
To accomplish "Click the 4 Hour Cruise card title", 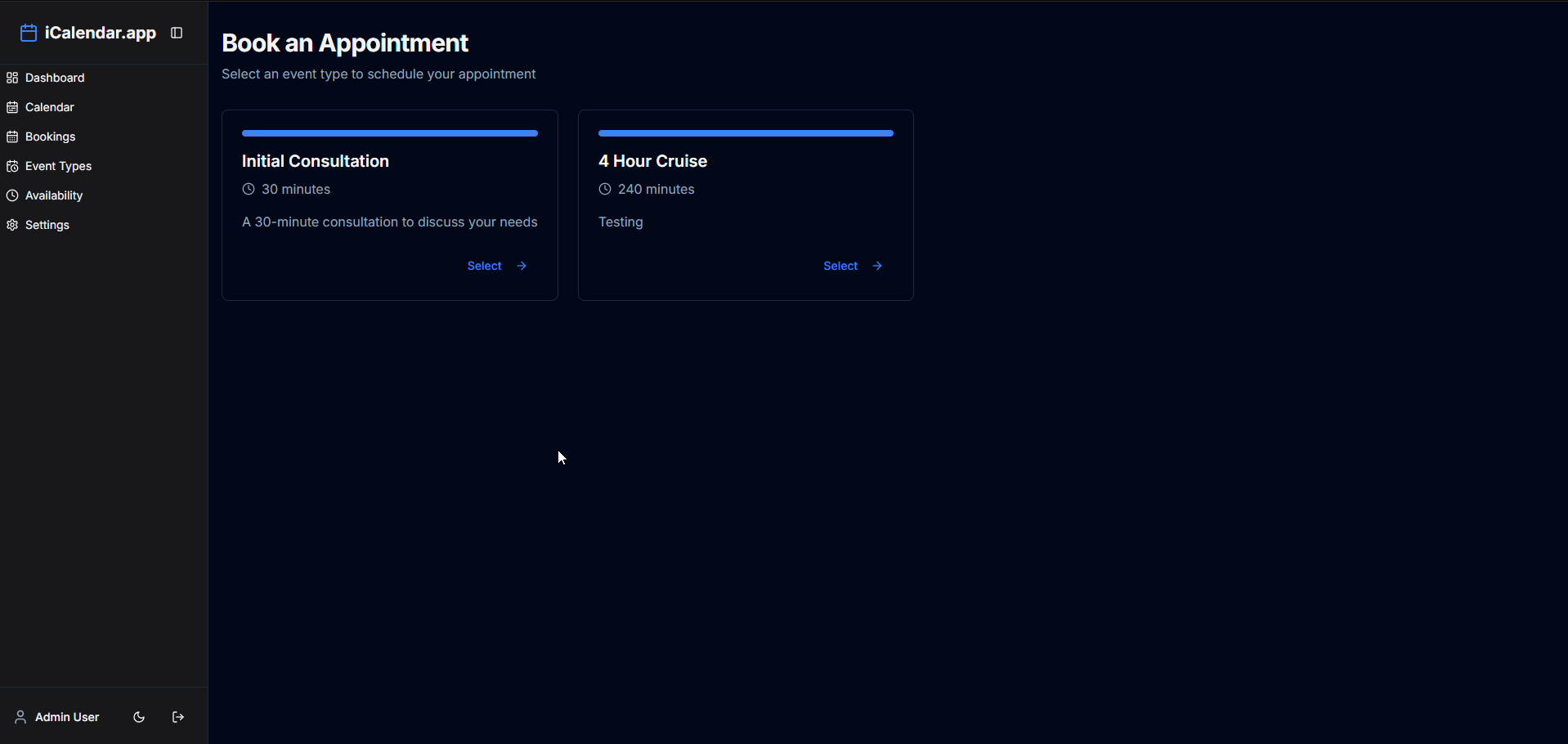I will pyautogui.click(x=652, y=161).
